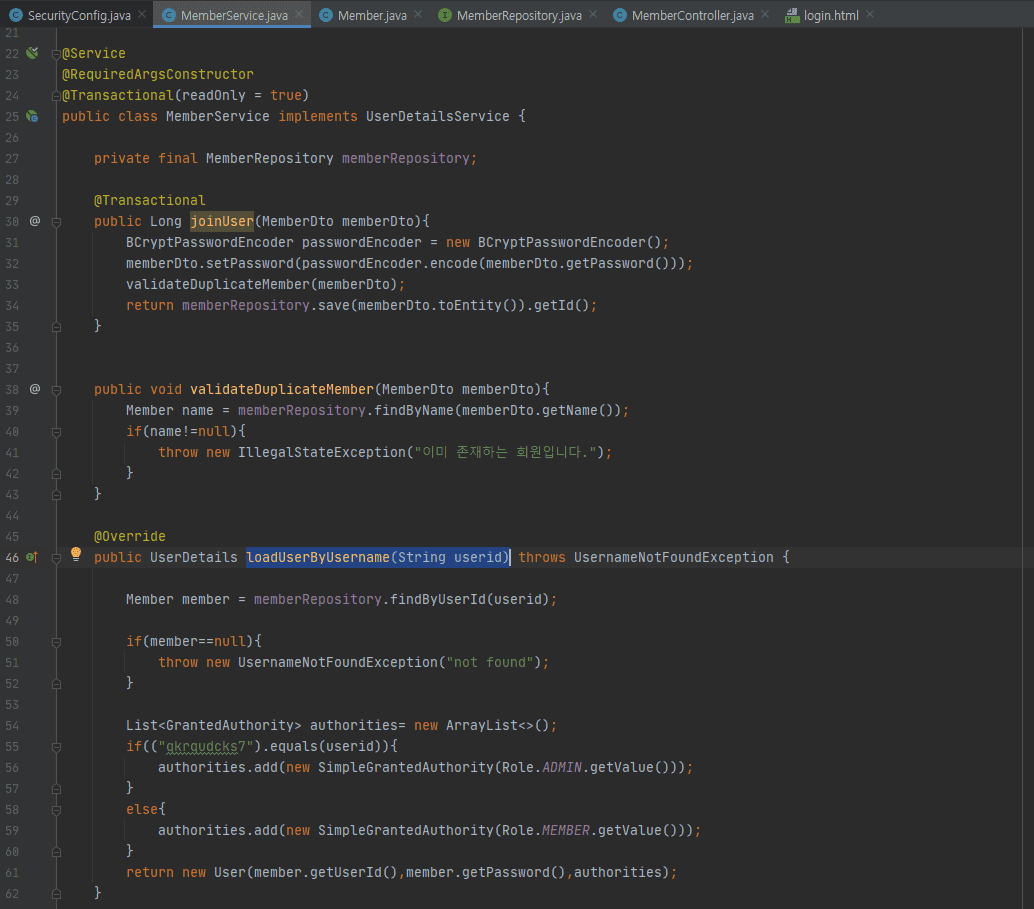Collapse the loadUserByUsername method at line 46
Image resolution: width=1034 pixels, height=909 pixels.
pos(57,558)
